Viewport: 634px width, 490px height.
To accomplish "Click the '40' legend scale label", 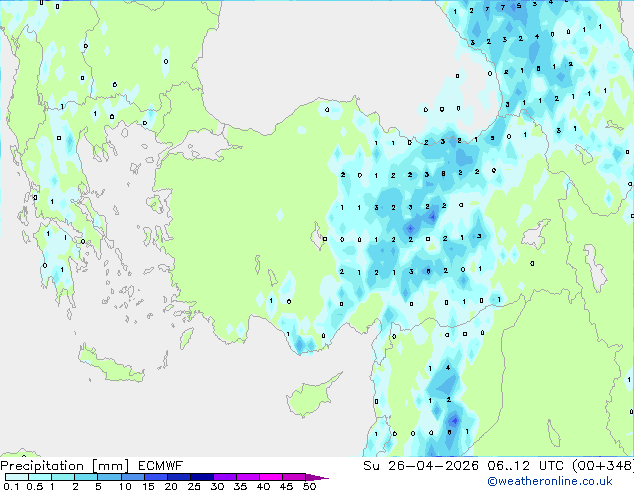I will (x=263, y=486).
